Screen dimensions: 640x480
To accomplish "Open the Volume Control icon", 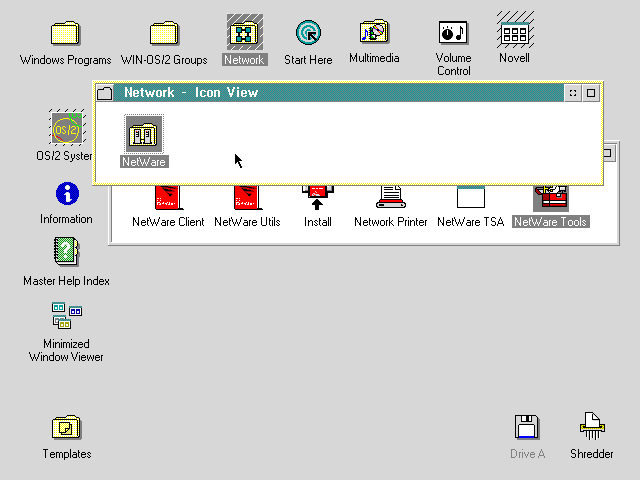I will [453, 32].
